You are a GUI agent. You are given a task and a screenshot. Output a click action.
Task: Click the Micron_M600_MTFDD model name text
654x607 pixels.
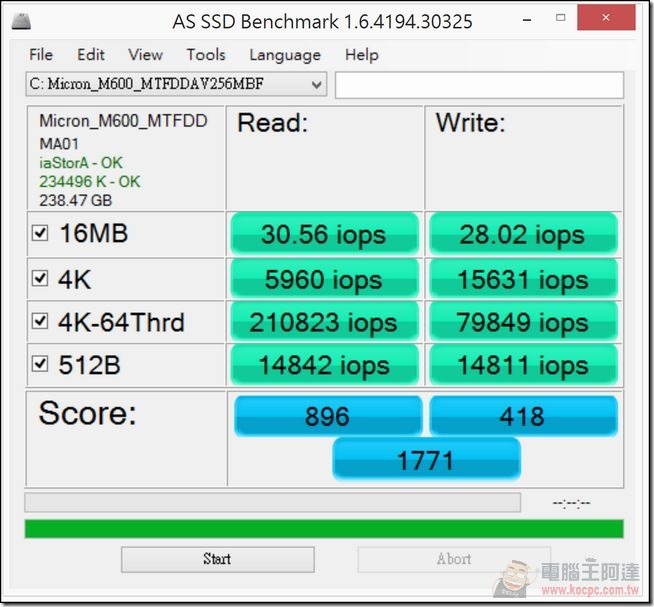click(x=123, y=121)
